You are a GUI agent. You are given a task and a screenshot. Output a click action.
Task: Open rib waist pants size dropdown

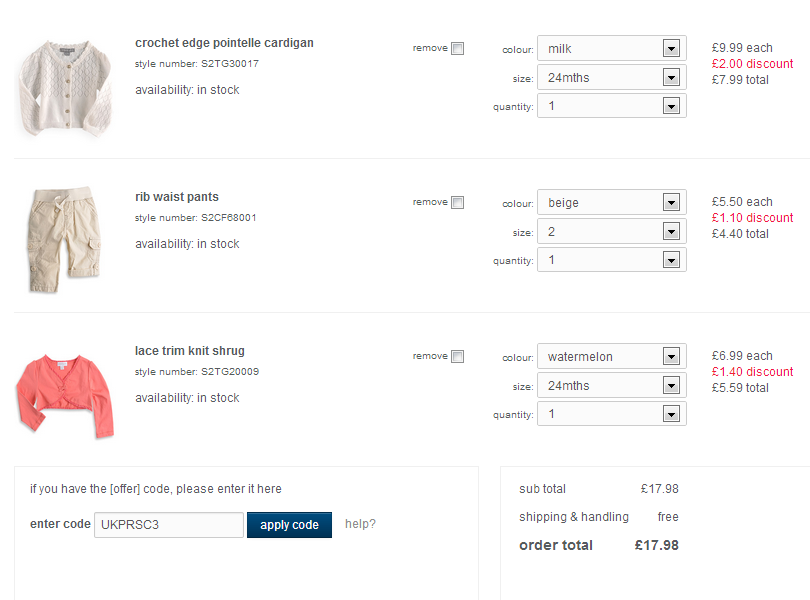coord(611,231)
